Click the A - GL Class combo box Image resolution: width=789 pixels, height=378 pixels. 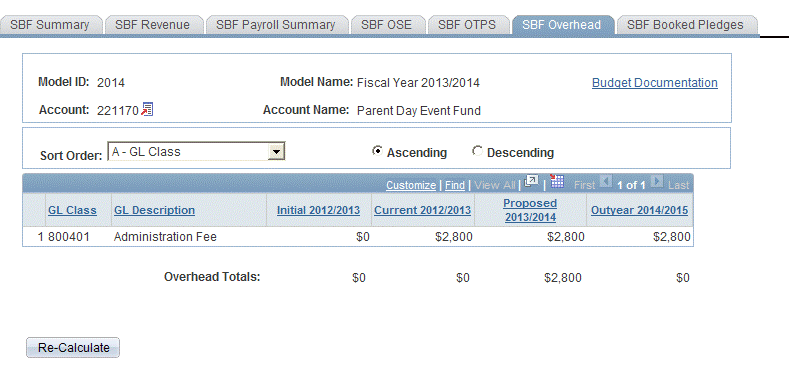196,152
